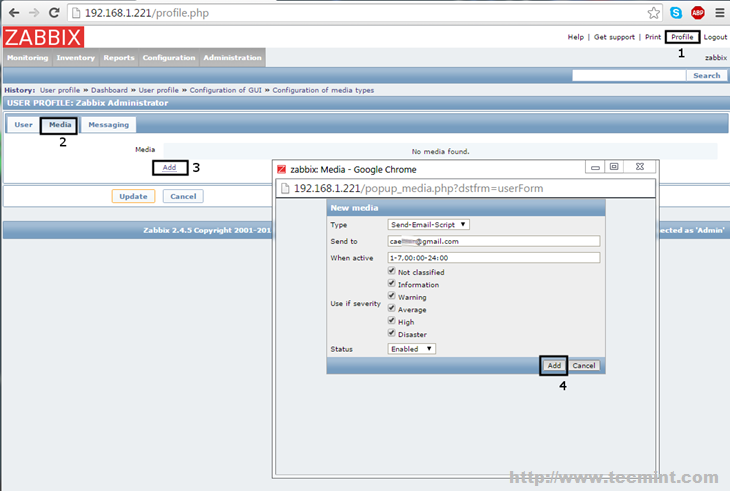Reload the page with refresh icon

tap(54, 13)
